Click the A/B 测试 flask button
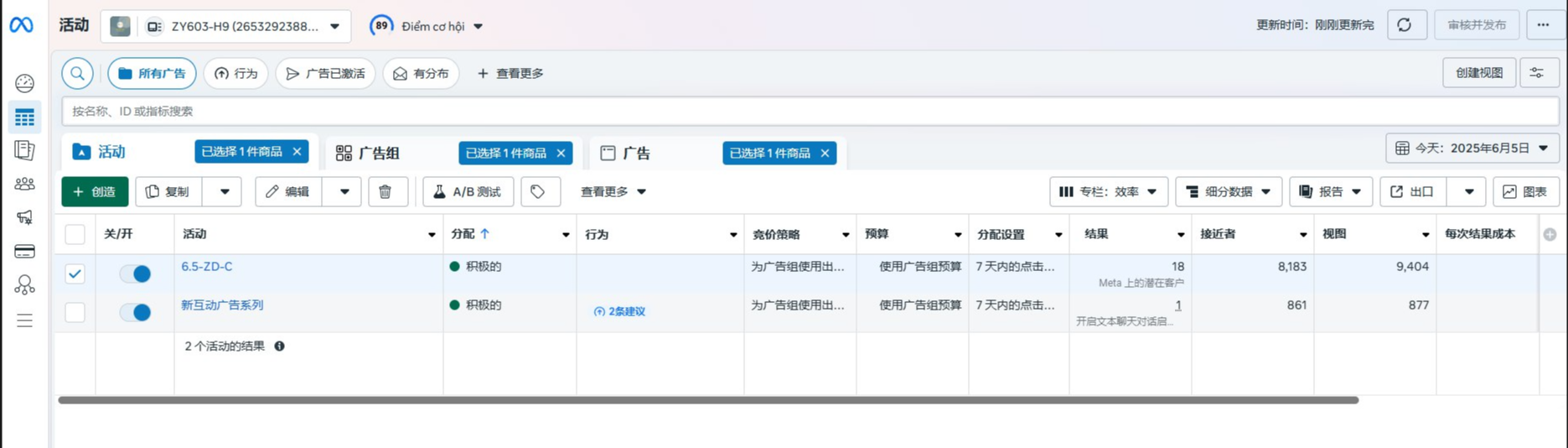The height and width of the screenshot is (448, 1568). 468,191
